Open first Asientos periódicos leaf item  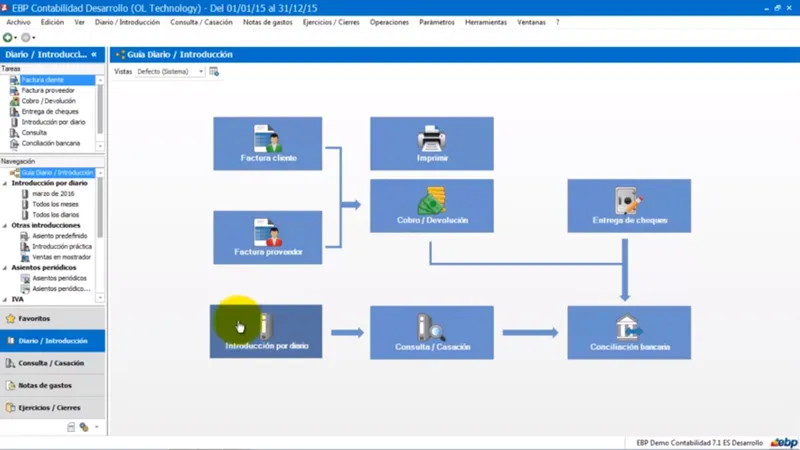59,278
